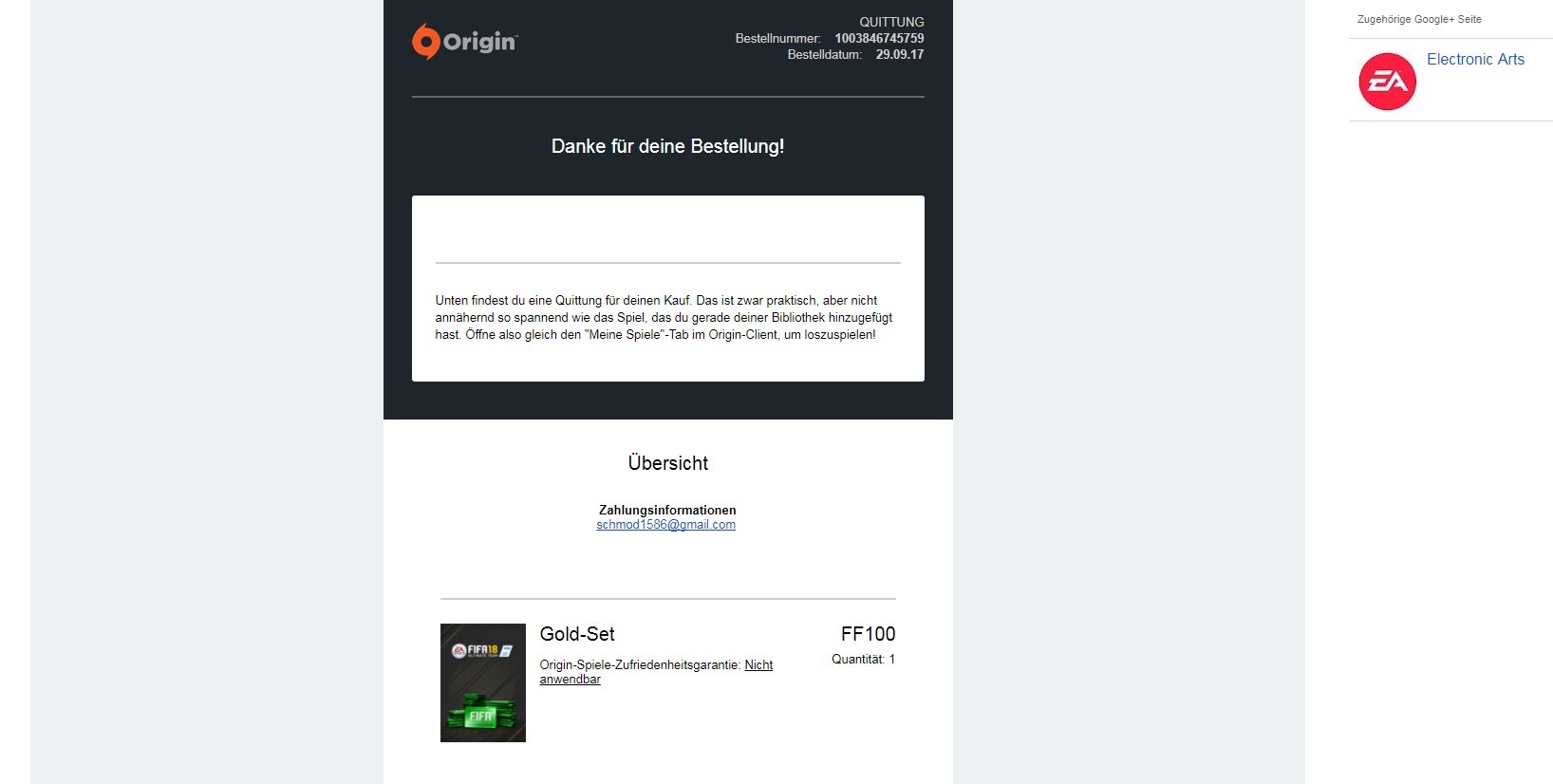Click the 'Bestelldatum:' label
Viewport: 1553px width, 784px height.
tap(824, 54)
